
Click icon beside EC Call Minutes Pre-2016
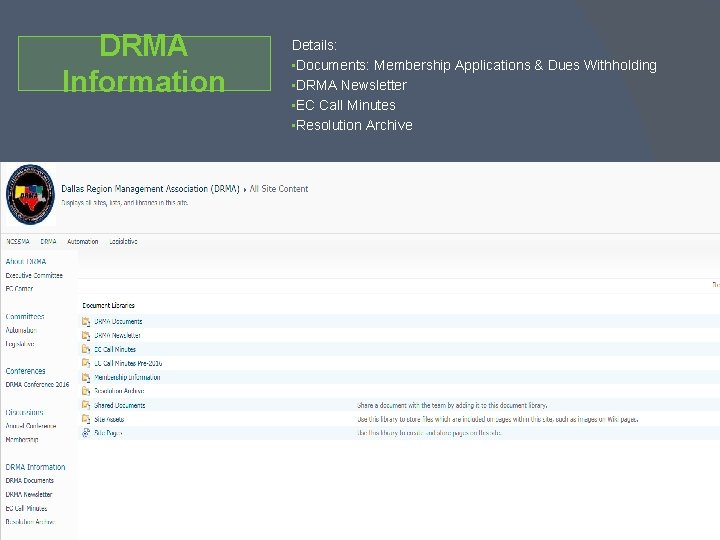point(86,363)
